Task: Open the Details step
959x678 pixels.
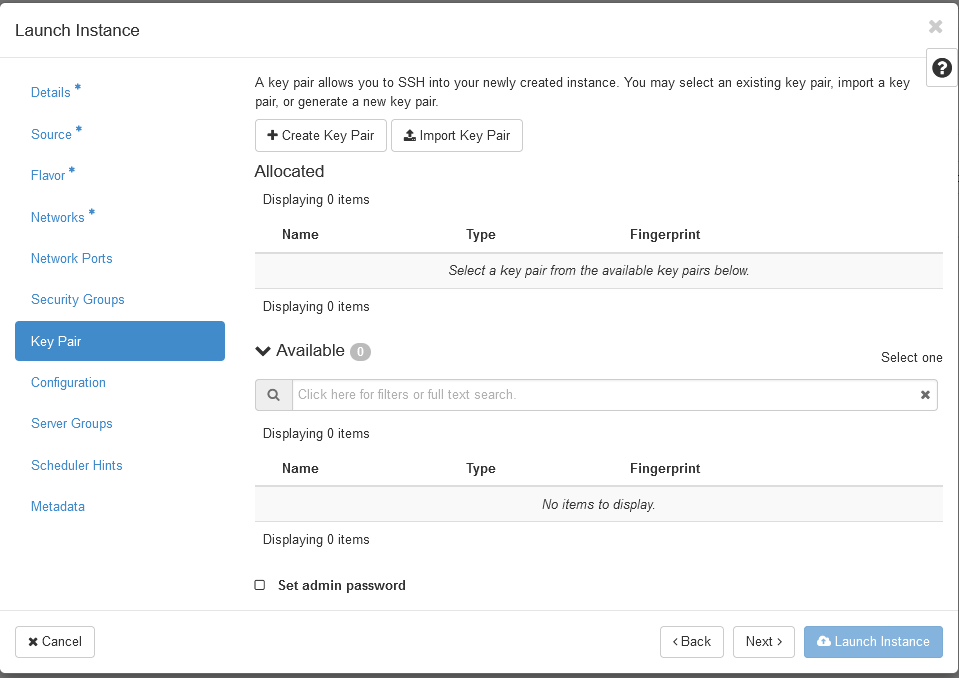Action: (51, 93)
